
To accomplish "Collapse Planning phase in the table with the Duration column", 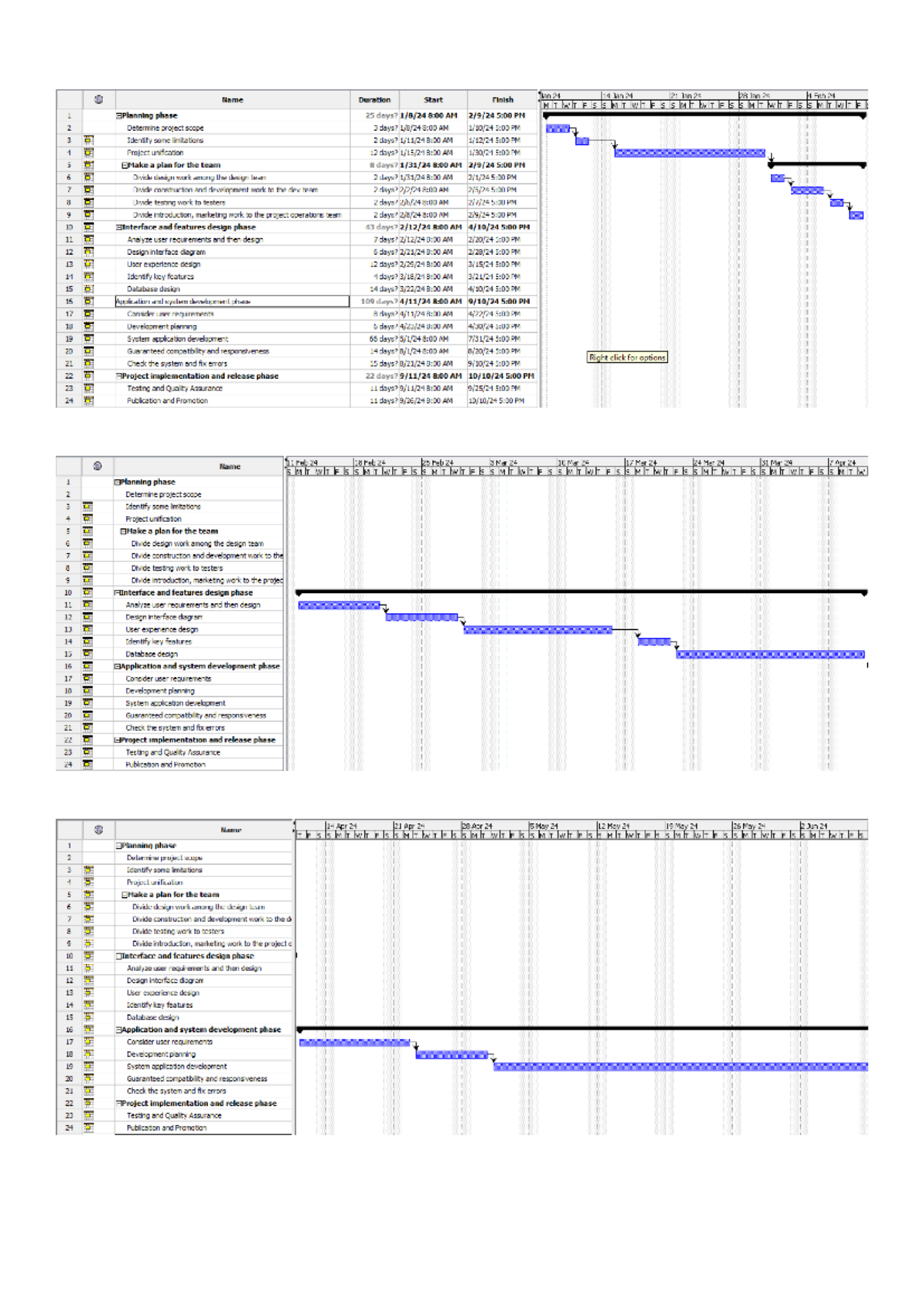I will point(119,116).
